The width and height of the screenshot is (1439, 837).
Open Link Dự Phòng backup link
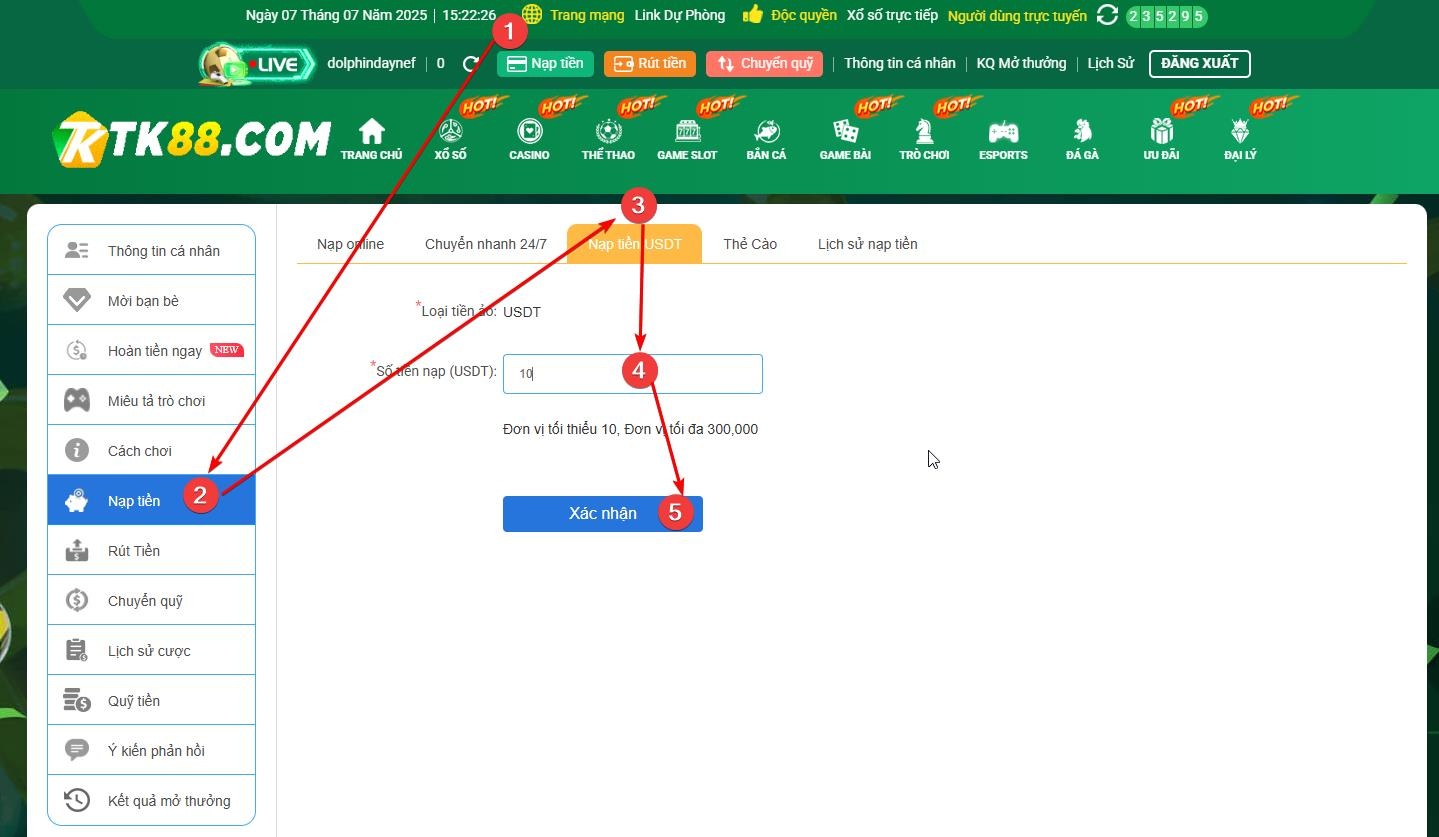pyautogui.click(x=680, y=15)
